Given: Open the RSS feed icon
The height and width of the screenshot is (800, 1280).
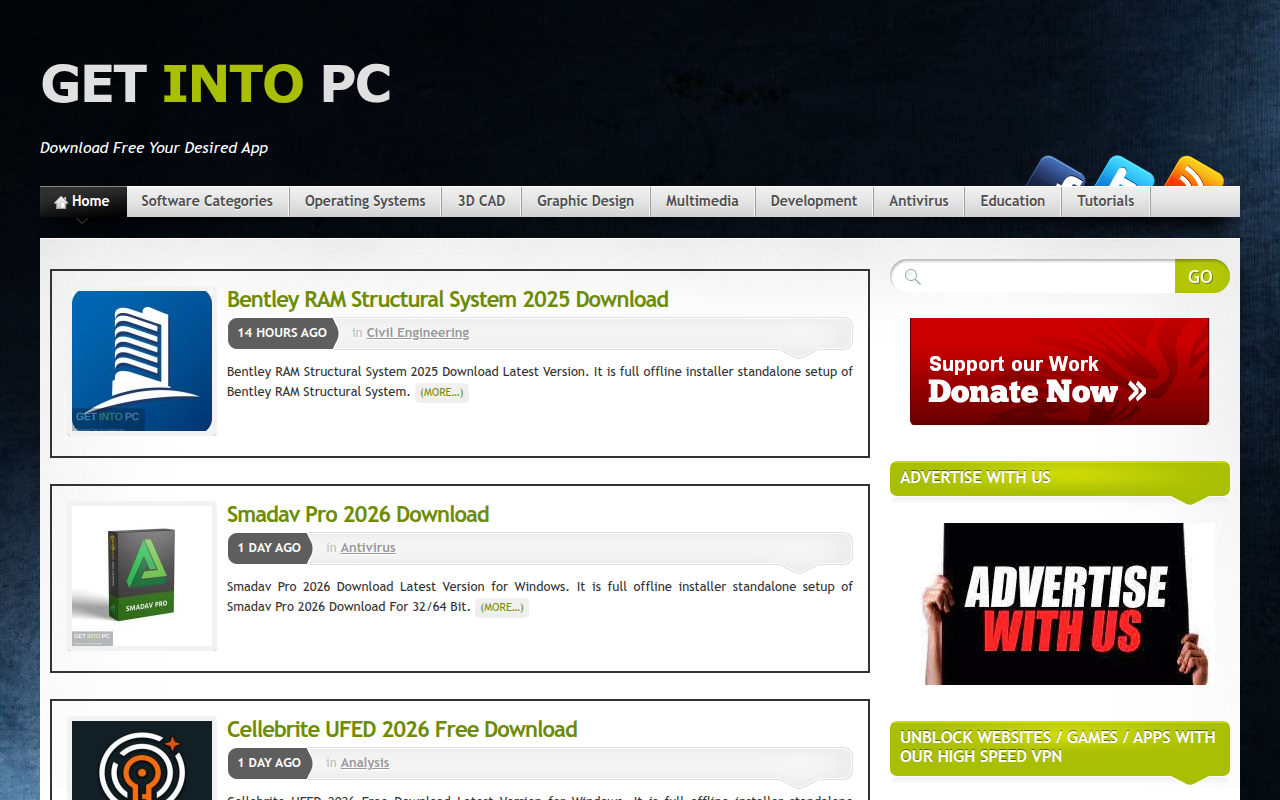Looking at the screenshot, I should (1193, 172).
